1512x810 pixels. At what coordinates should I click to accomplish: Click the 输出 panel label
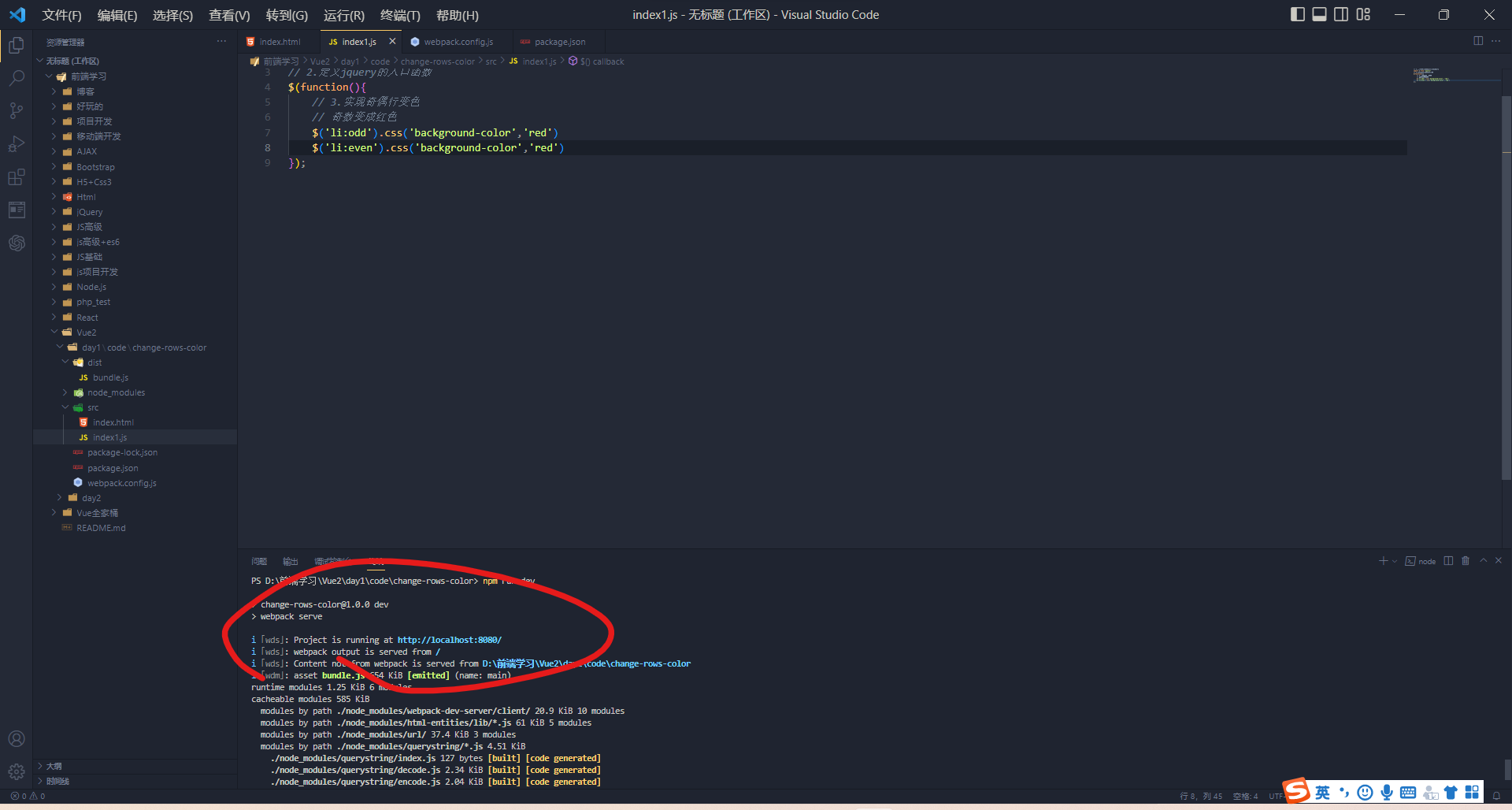coord(289,561)
